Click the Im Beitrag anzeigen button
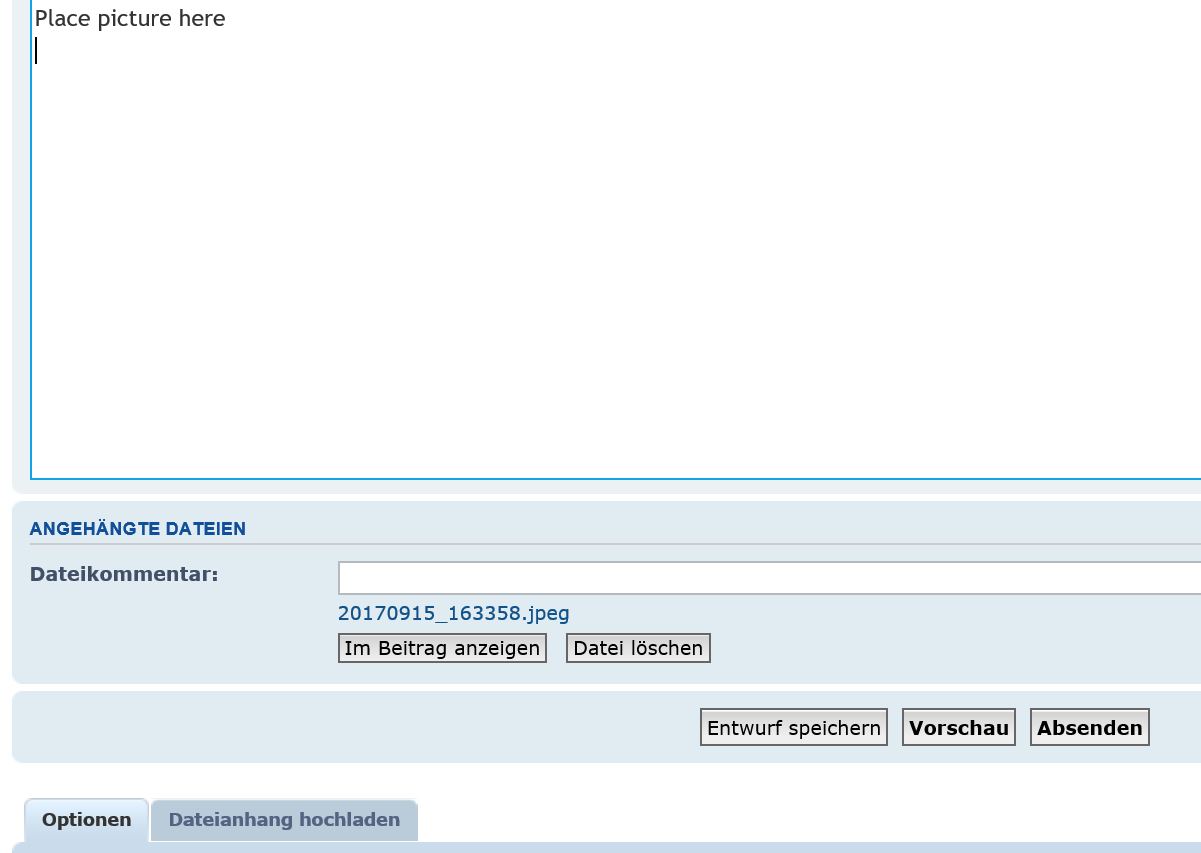Viewport: 1201px width, 853px height. click(442, 648)
